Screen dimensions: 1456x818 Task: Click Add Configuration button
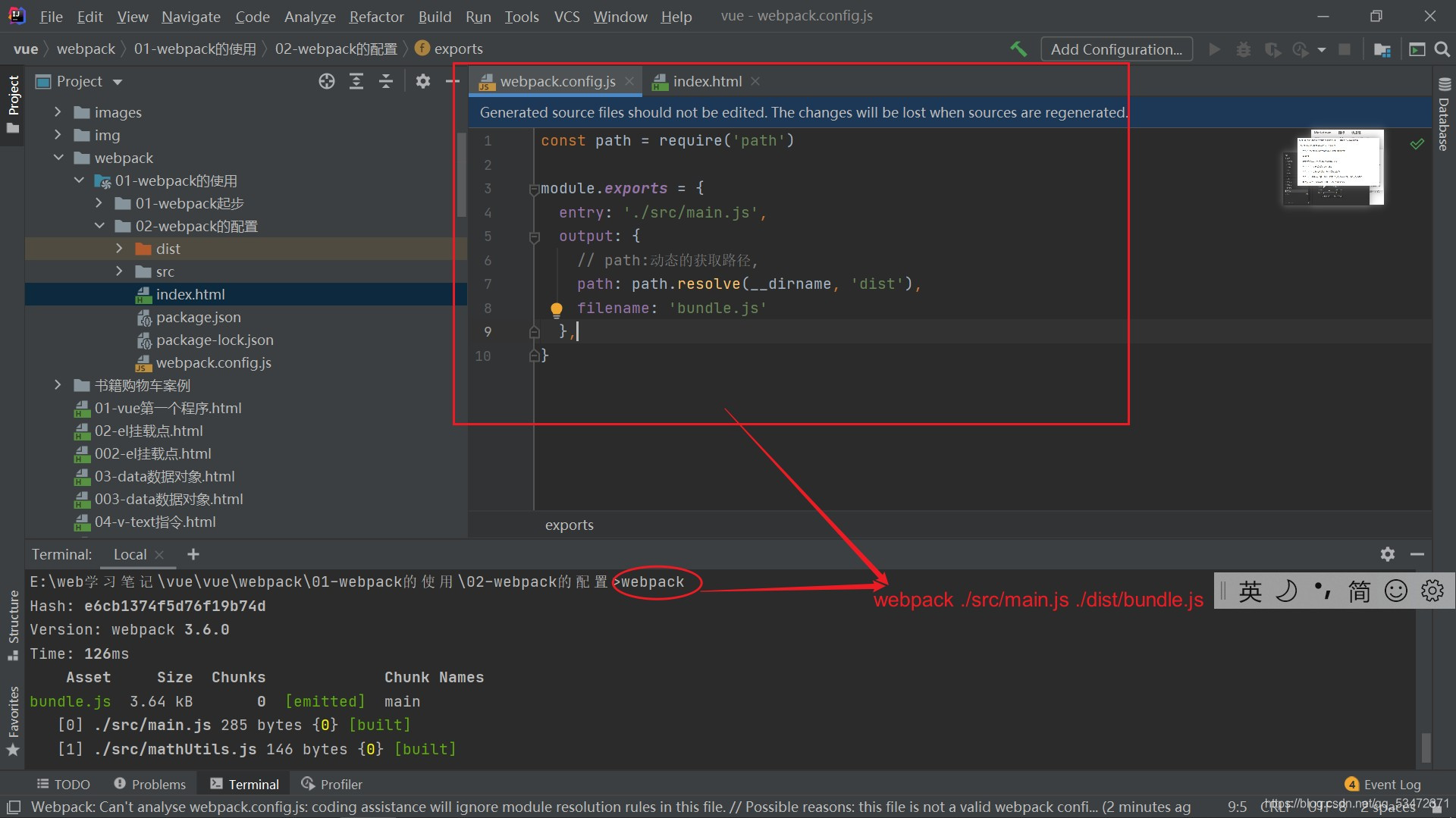click(x=1116, y=49)
